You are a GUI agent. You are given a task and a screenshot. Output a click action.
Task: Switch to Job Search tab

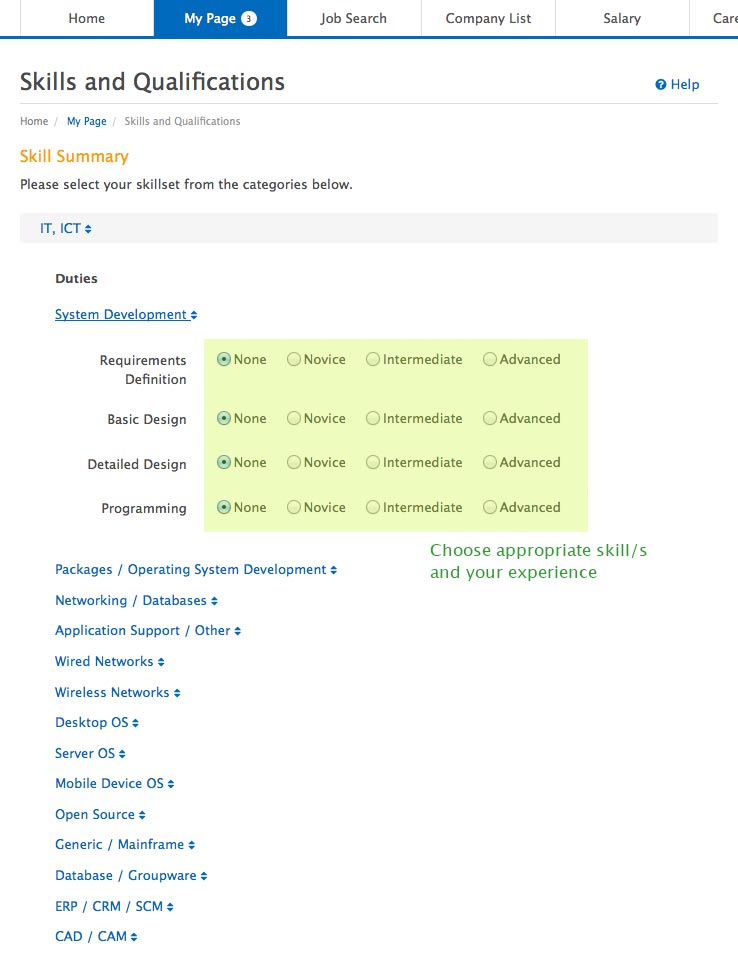coord(354,18)
